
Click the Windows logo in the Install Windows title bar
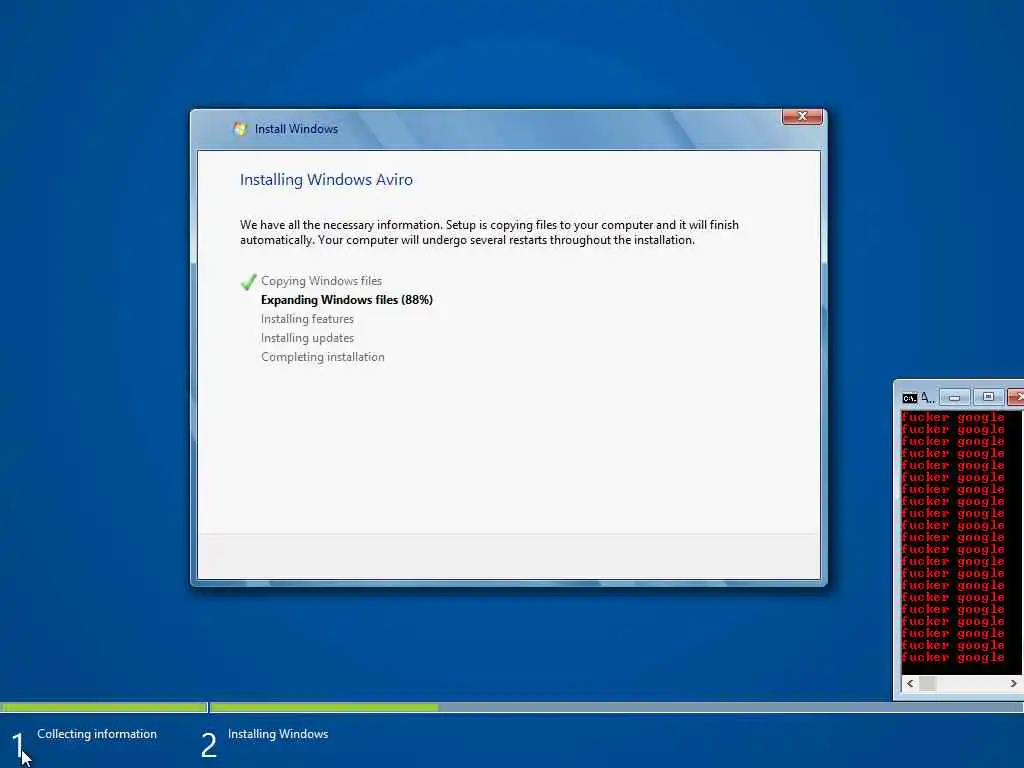coord(240,129)
